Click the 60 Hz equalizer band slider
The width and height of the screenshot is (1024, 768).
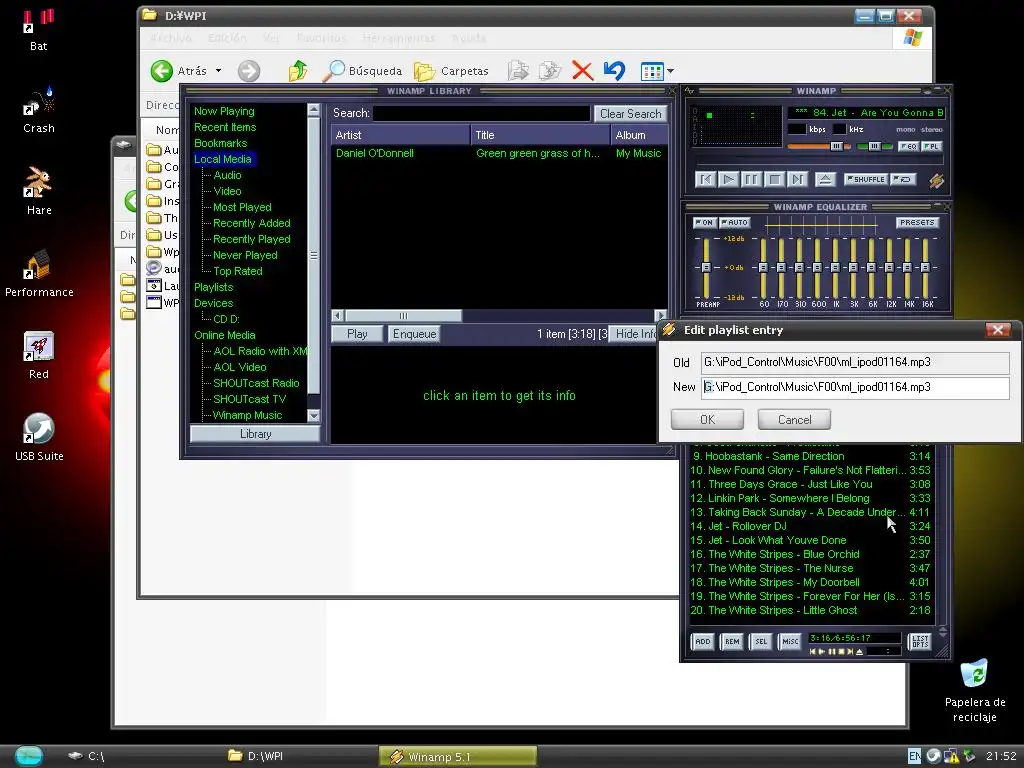click(763, 268)
